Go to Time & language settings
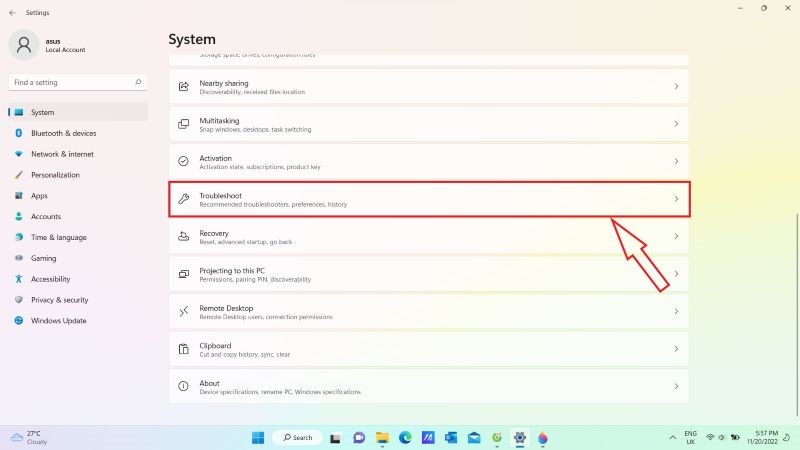The height and width of the screenshot is (450, 800). pyautogui.click(x=78, y=237)
